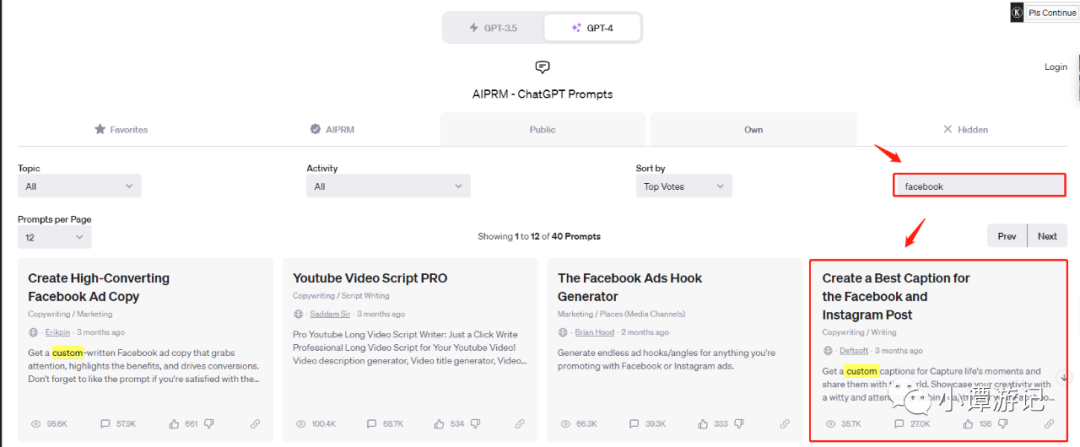The width and height of the screenshot is (1080, 447).
Task: Go to next page with Next
Action: (1047, 236)
